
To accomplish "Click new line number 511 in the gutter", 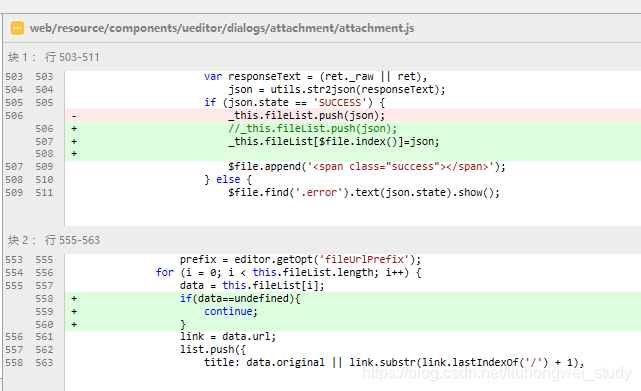I will coord(44,193).
